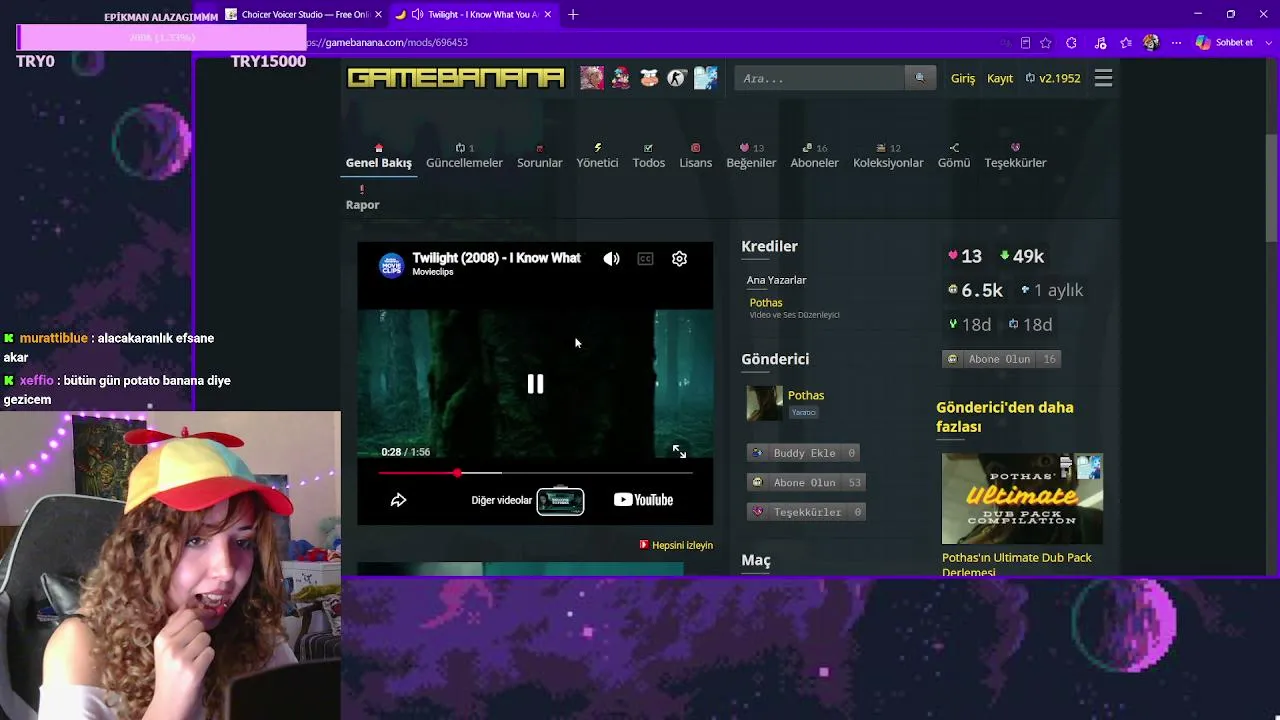Focus the Ara... search field

(819, 78)
